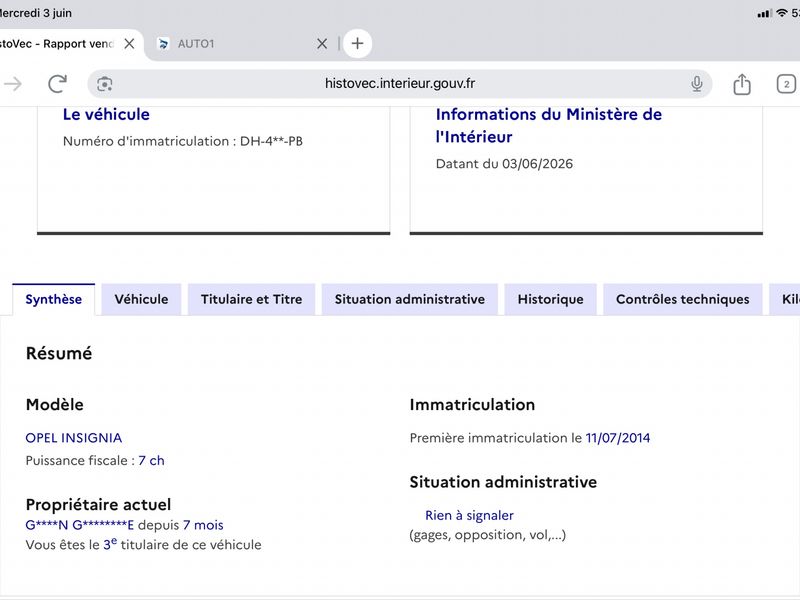Screen dimensions: 800x600
Task: Open the Titulaire et Titre tab
Action: tap(252, 299)
